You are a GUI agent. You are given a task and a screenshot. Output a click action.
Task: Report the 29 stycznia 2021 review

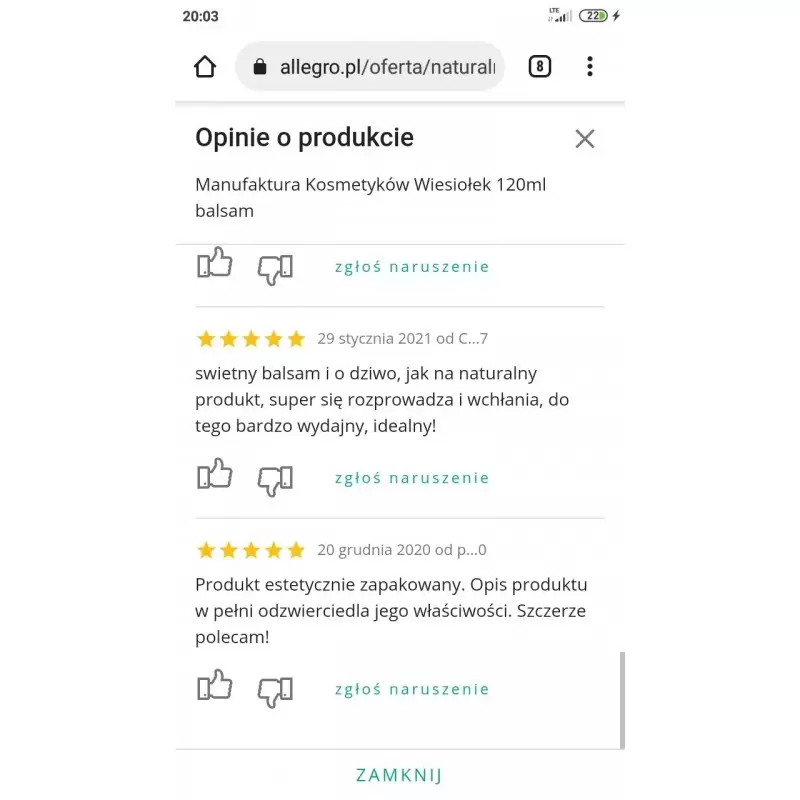click(x=412, y=478)
